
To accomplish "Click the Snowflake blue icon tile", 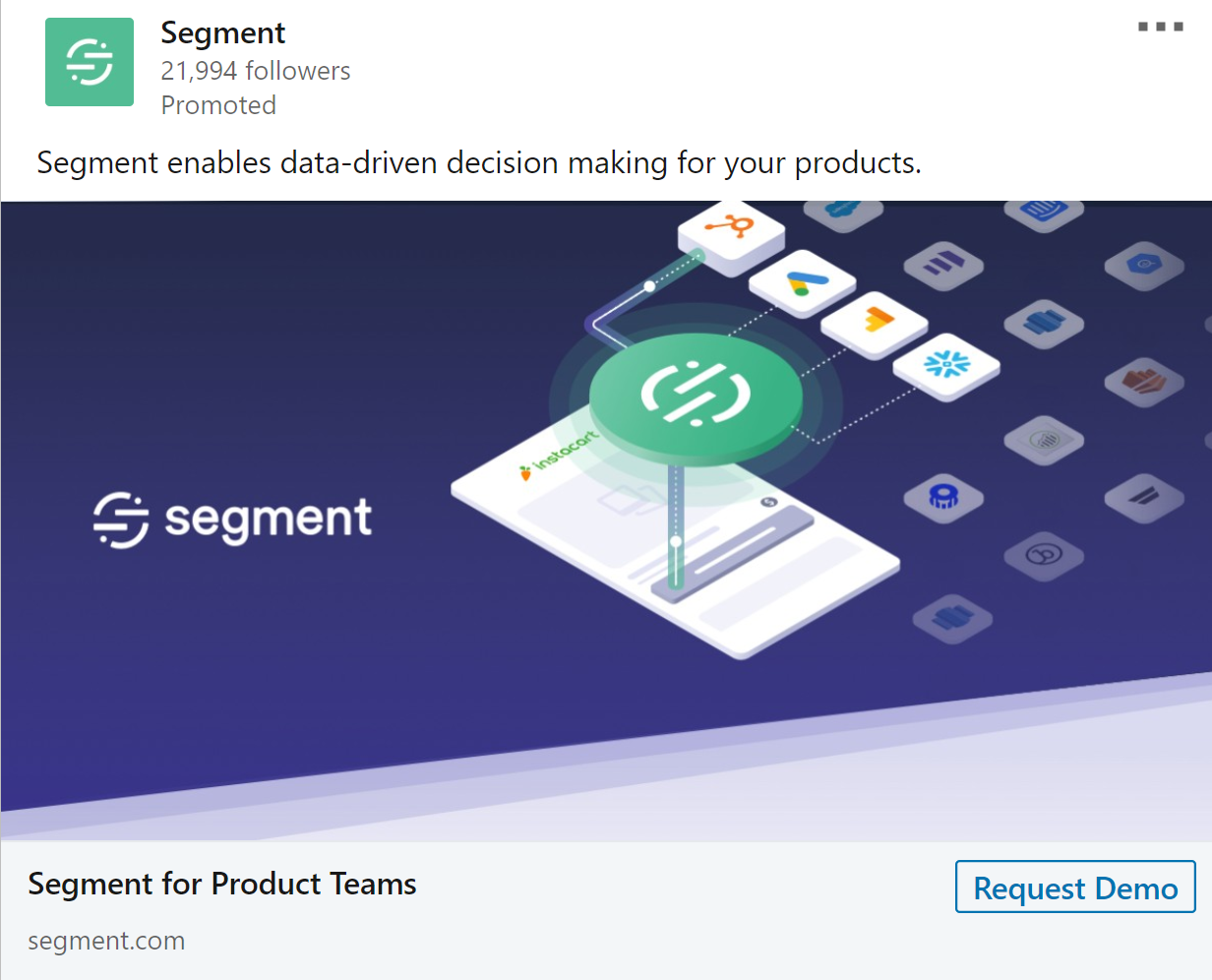I will click(946, 368).
